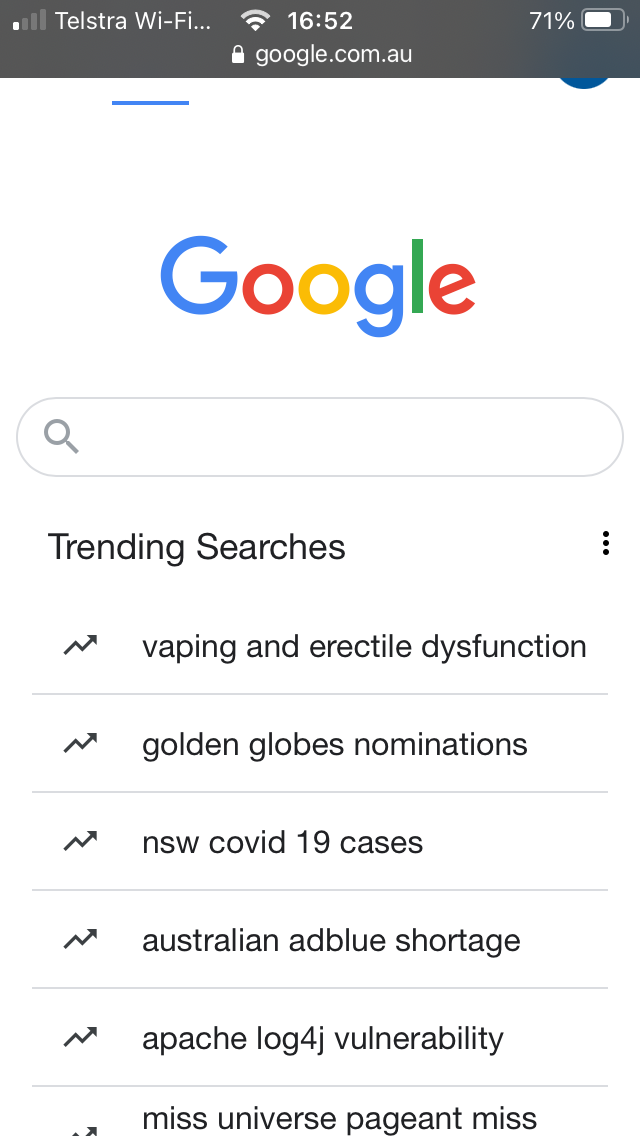Viewport: 640px width, 1136px height.
Task: Click the Google logo
Action: [x=318, y=285]
